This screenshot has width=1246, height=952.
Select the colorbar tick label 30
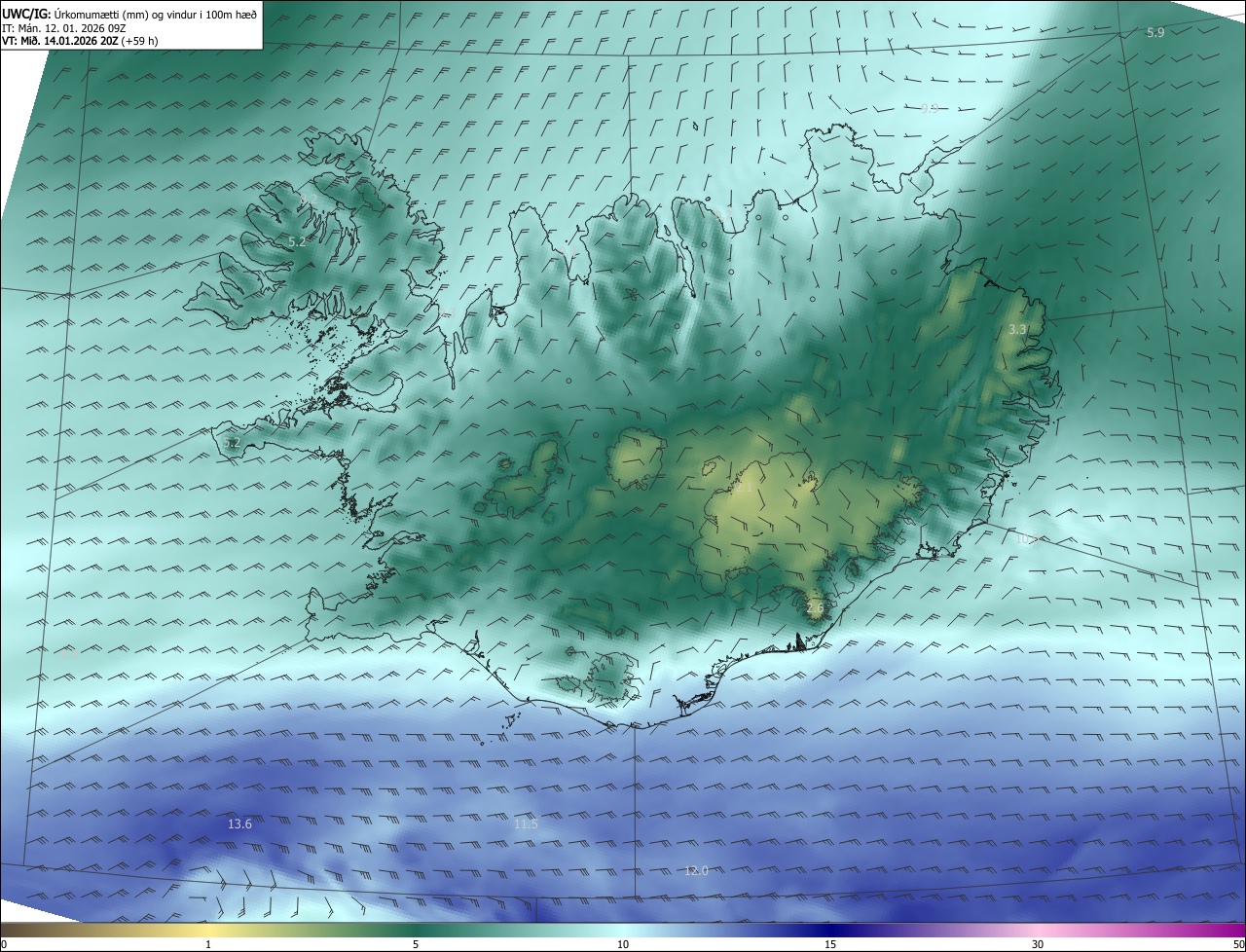[x=1038, y=944]
